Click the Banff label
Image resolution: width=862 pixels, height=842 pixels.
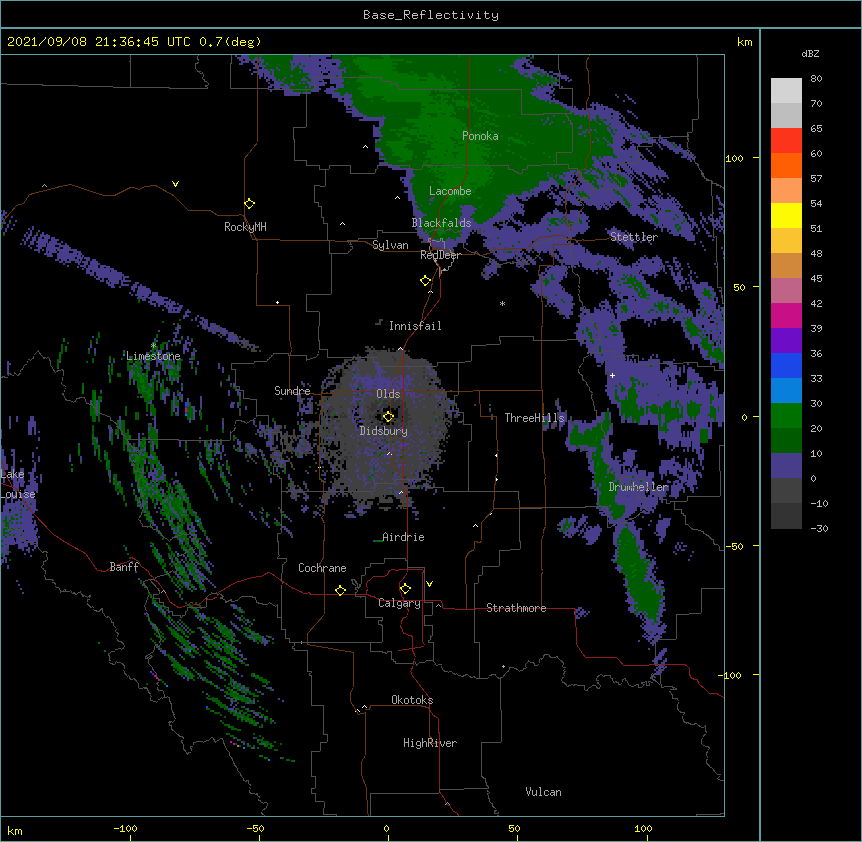tap(124, 567)
